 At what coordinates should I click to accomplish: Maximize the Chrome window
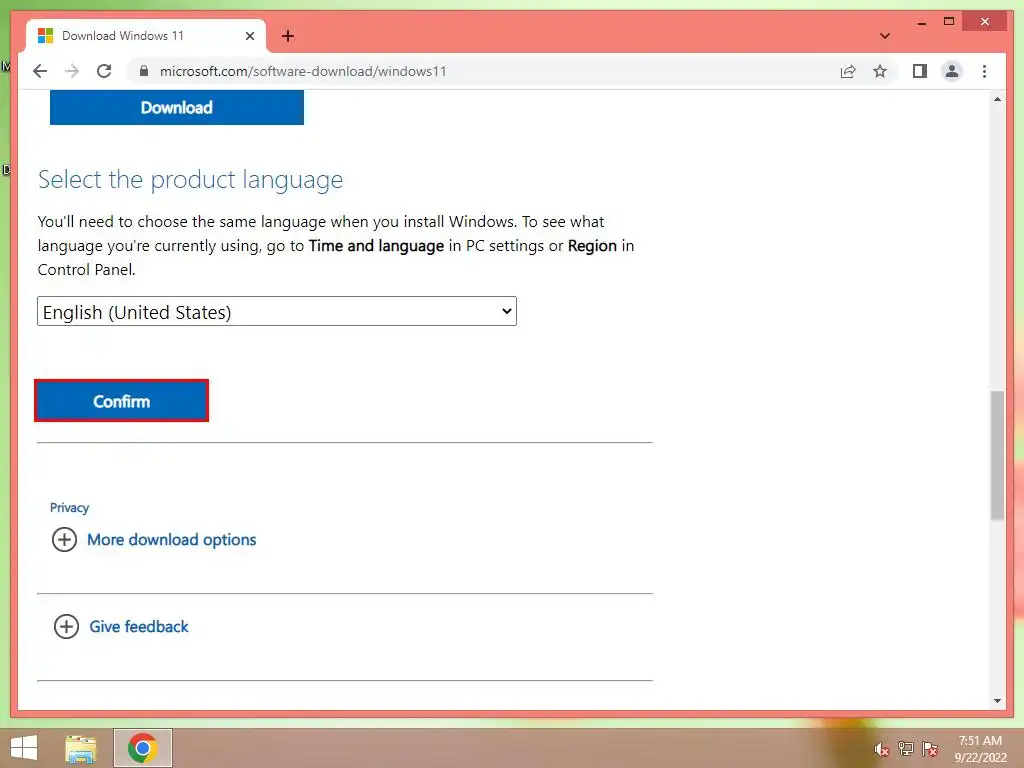point(949,22)
